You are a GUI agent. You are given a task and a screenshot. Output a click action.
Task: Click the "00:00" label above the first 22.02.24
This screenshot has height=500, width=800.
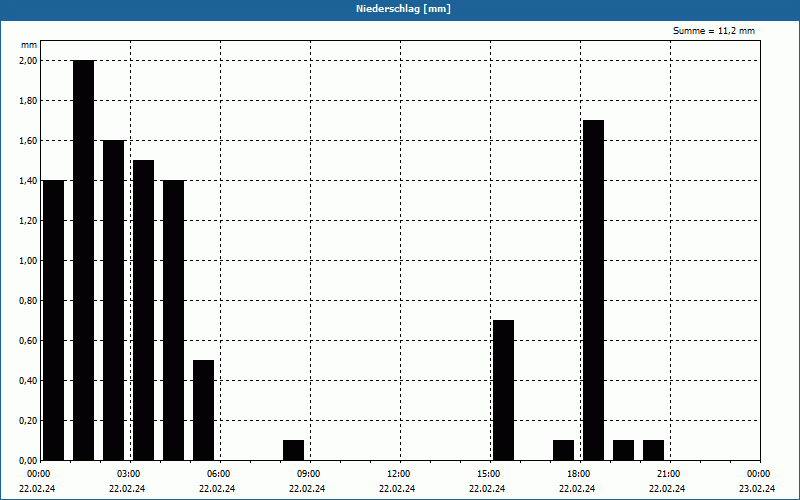click(39, 474)
